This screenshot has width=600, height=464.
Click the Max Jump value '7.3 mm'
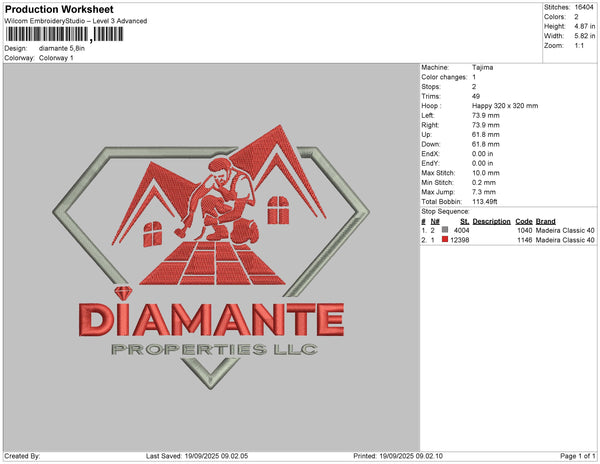point(484,192)
